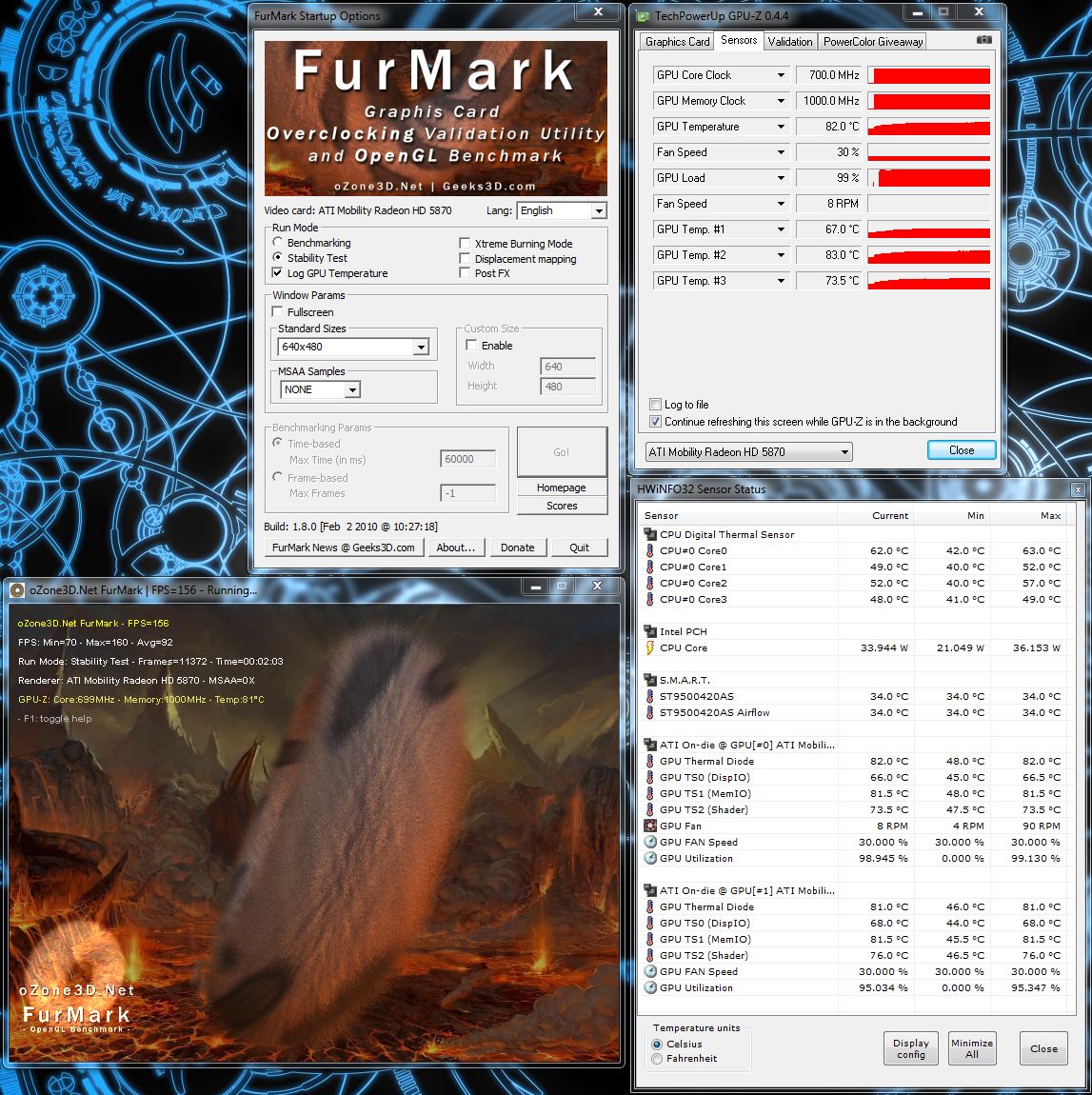Enable Log to file in GPU-Z
The image size is (1092, 1095).
655,405
